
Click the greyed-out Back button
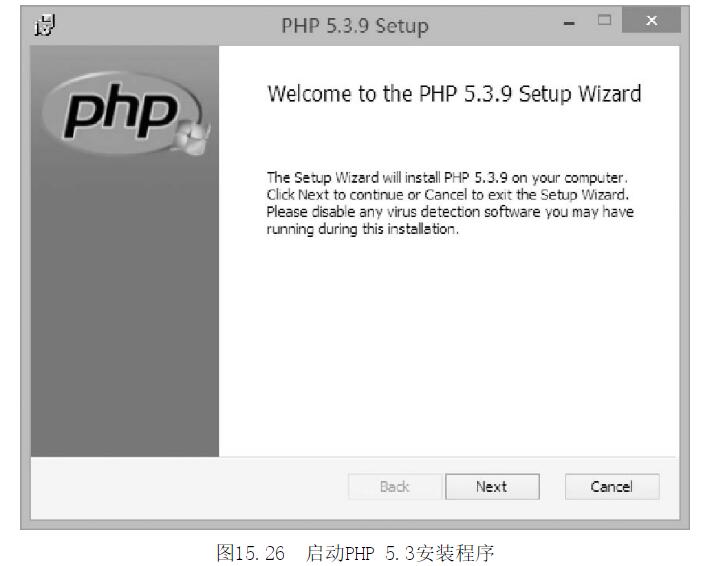pos(395,487)
